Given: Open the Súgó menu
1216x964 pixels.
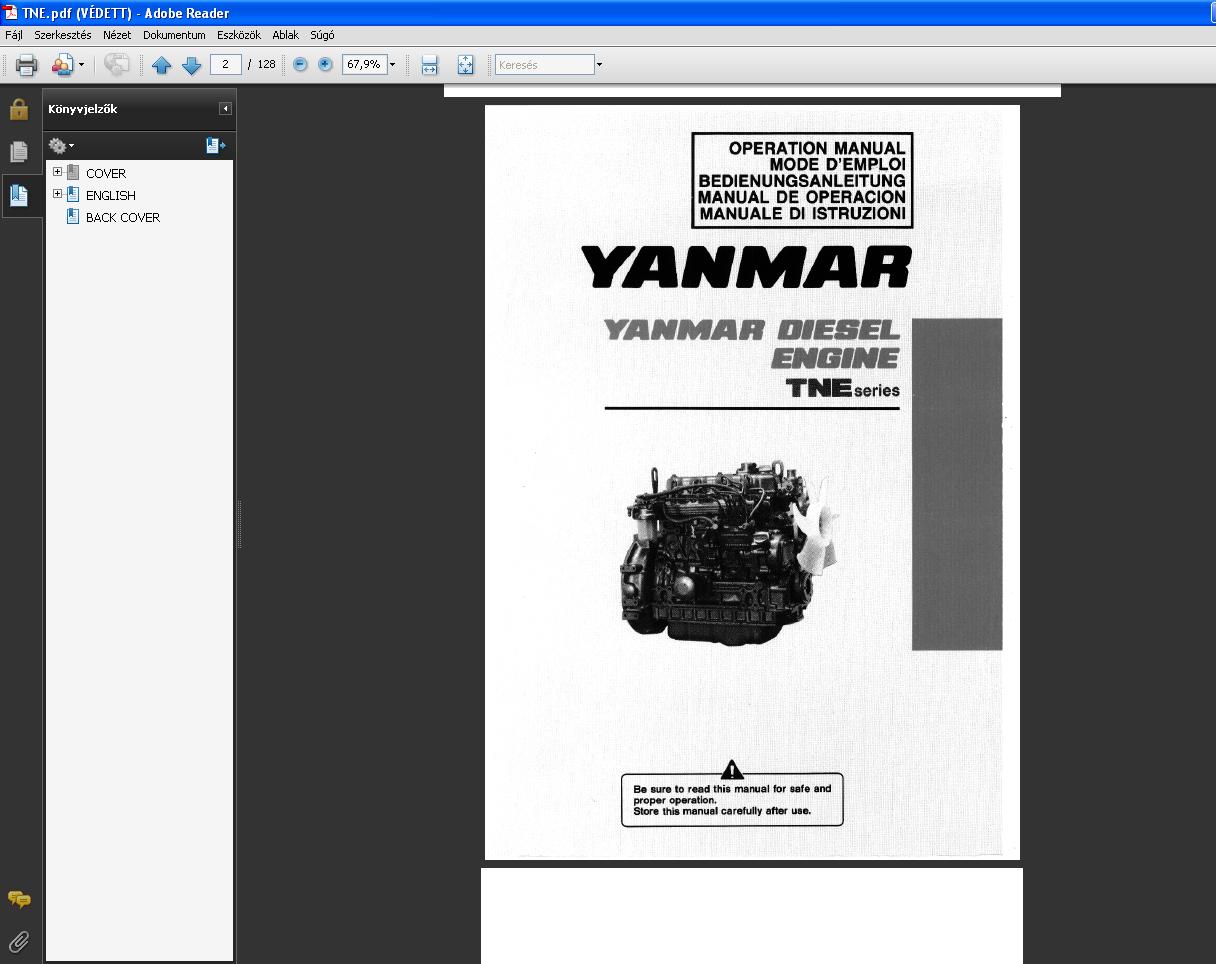Looking at the screenshot, I should click(322, 35).
